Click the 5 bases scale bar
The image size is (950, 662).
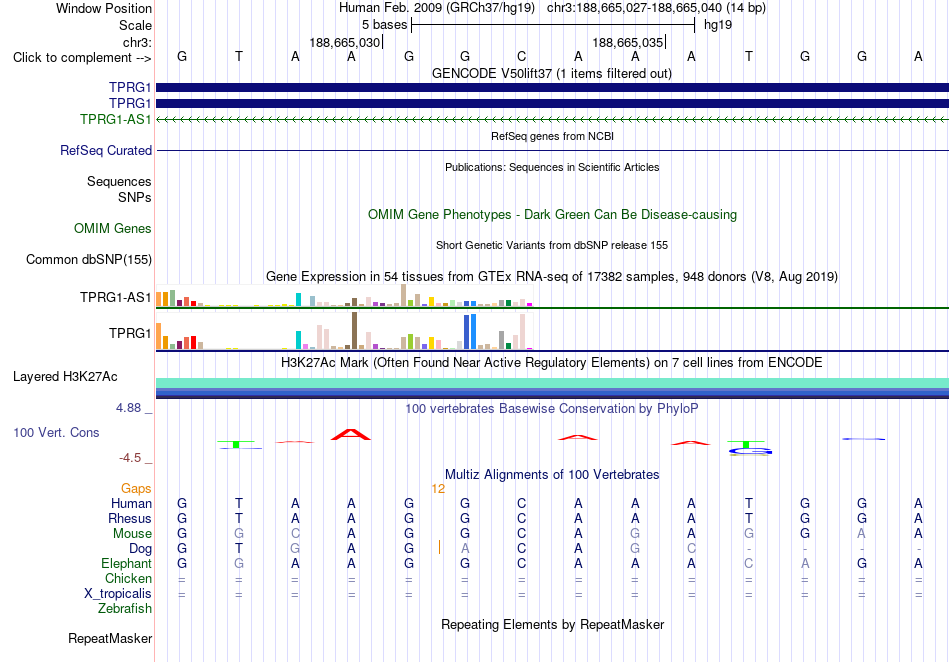[x=553, y=25]
